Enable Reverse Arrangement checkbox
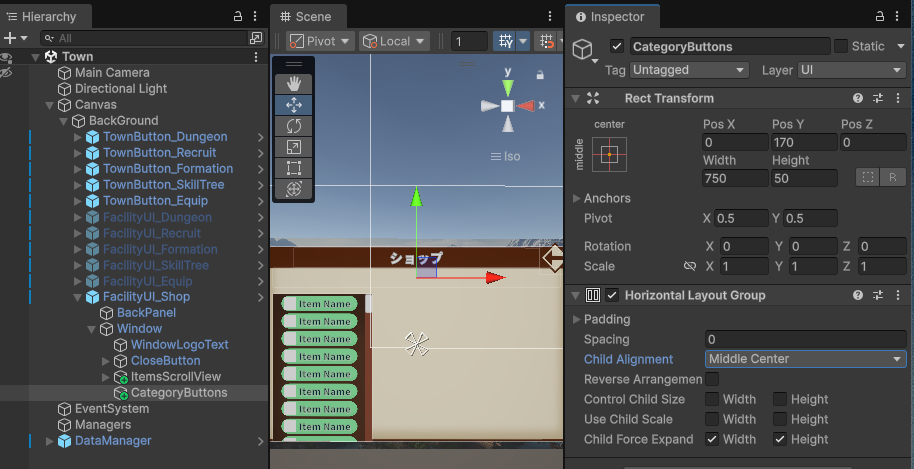The height and width of the screenshot is (469, 914). click(712, 379)
